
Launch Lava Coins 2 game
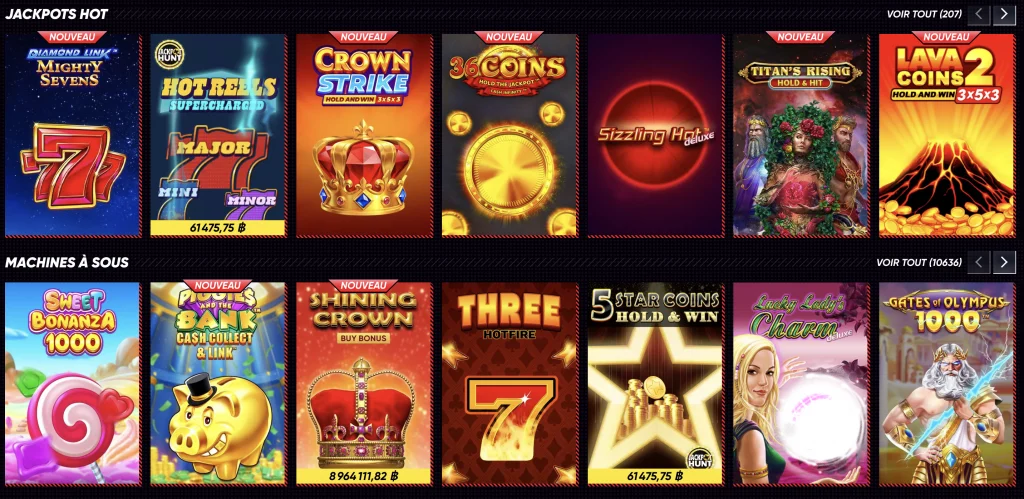coord(947,135)
